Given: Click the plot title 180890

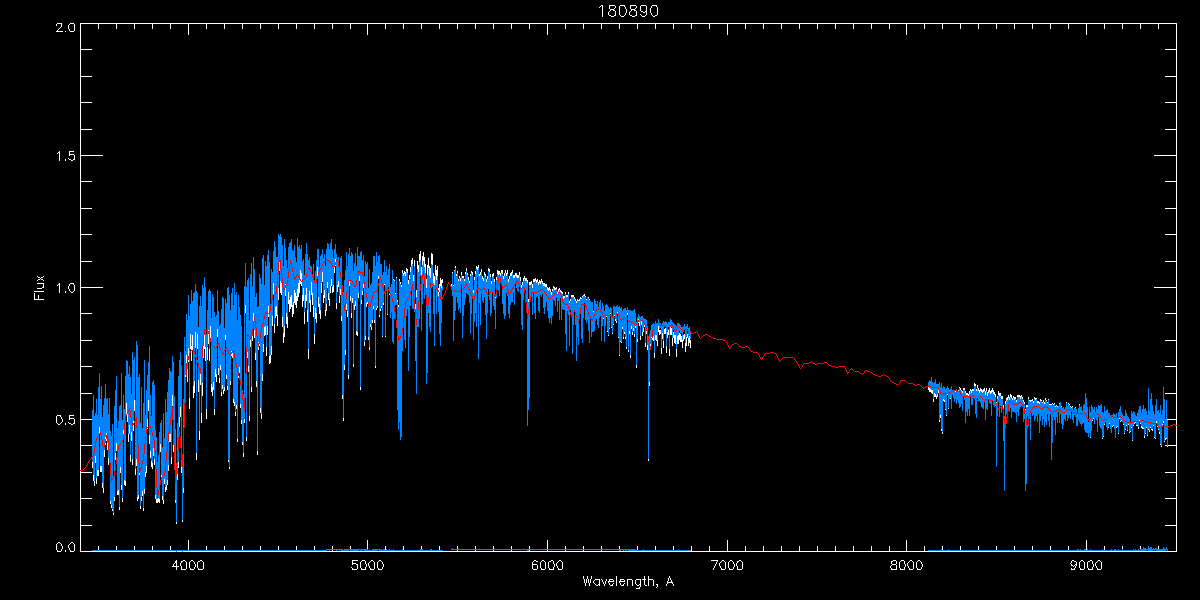Looking at the screenshot, I should pos(629,11).
